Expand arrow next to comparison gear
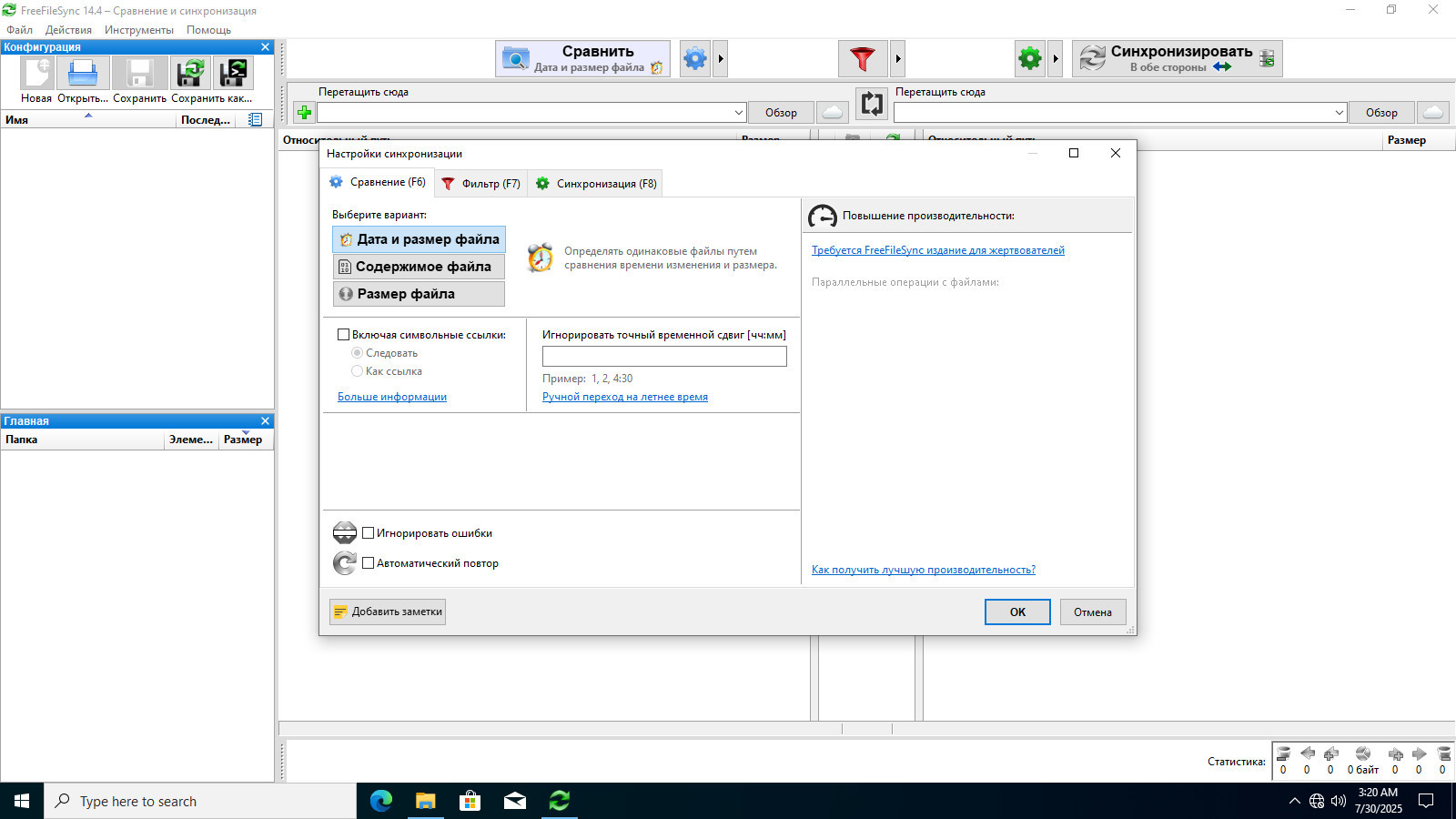Image resolution: width=1456 pixels, height=819 pixels. click(x=721, y=59)
